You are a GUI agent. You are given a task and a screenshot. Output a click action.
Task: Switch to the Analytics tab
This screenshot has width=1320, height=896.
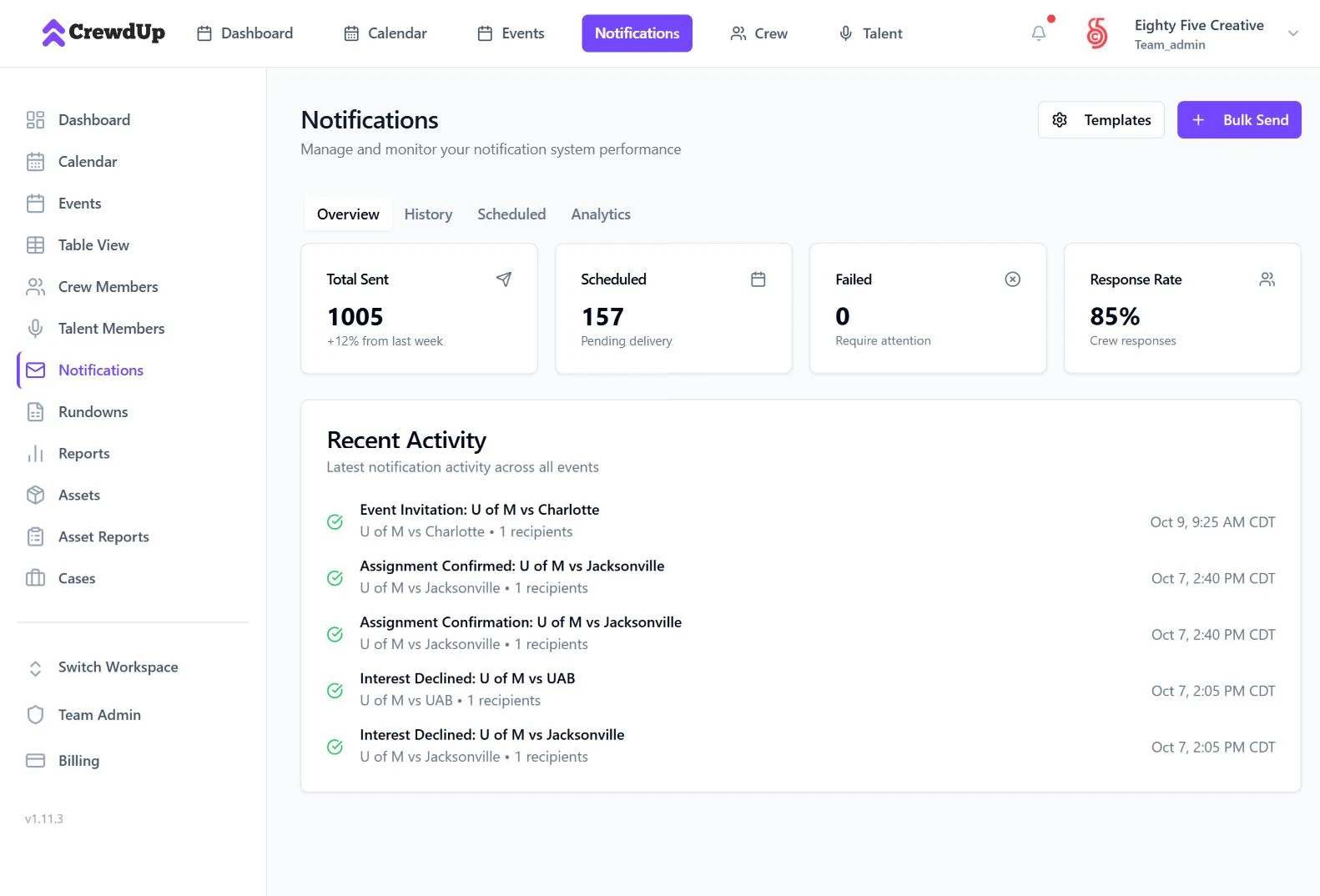pos(601,214)
